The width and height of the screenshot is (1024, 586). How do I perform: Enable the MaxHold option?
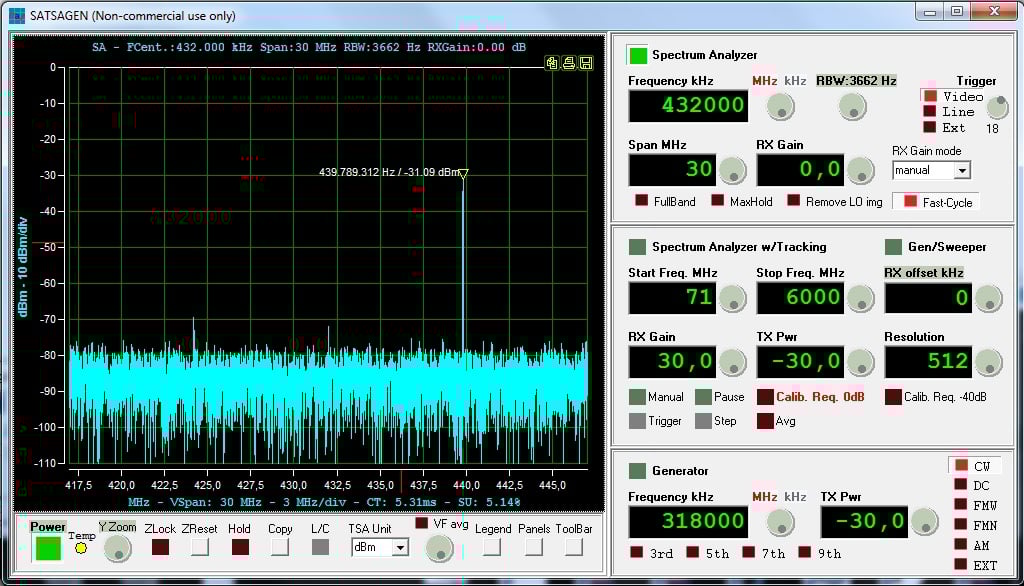(718, 201)
